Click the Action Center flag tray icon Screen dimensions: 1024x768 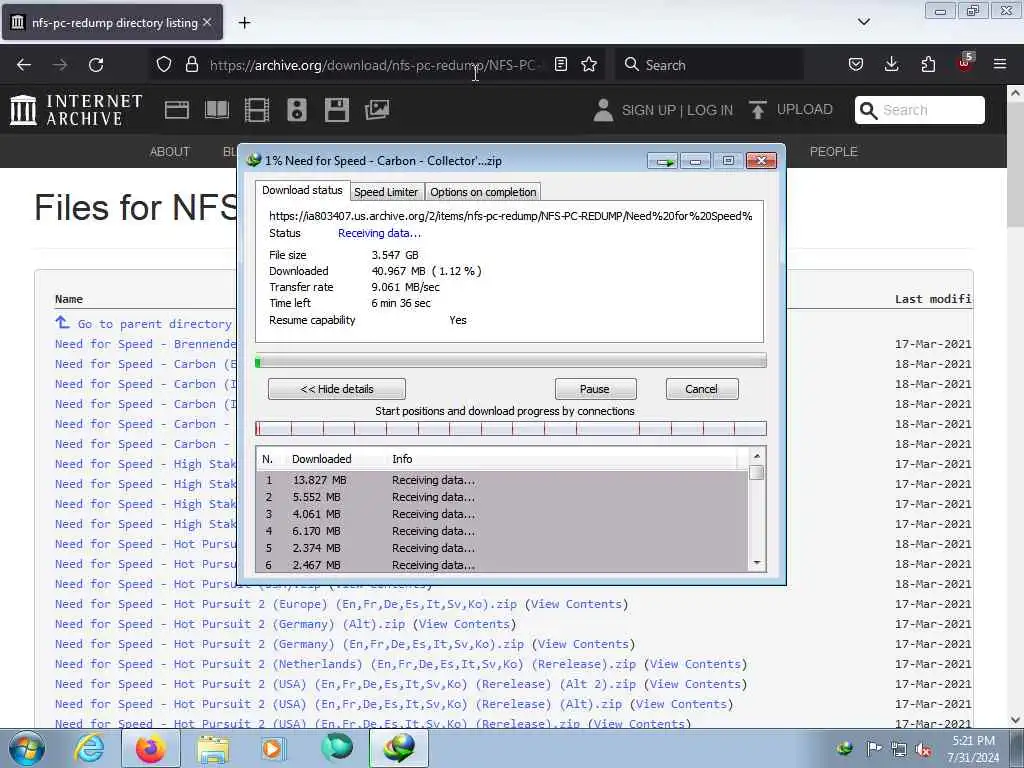[x=874, y=749]
